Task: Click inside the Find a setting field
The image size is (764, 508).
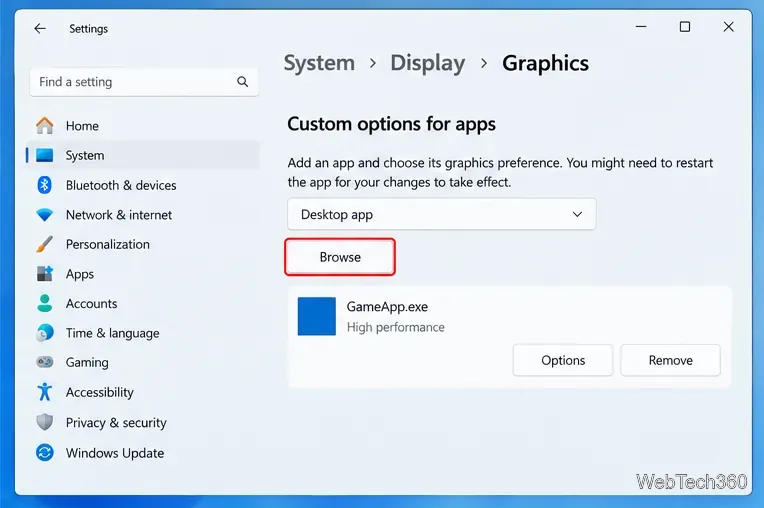Action: coord(144,82)
